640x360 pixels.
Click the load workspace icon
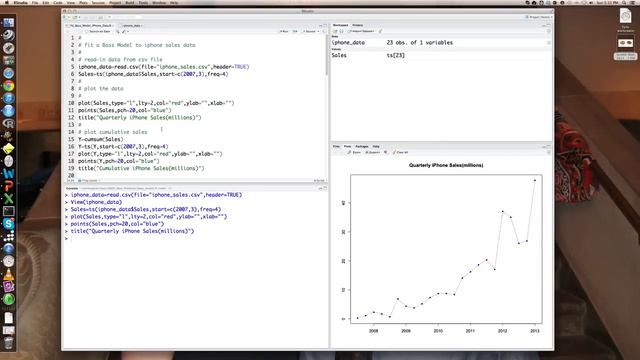coord(336,31)
